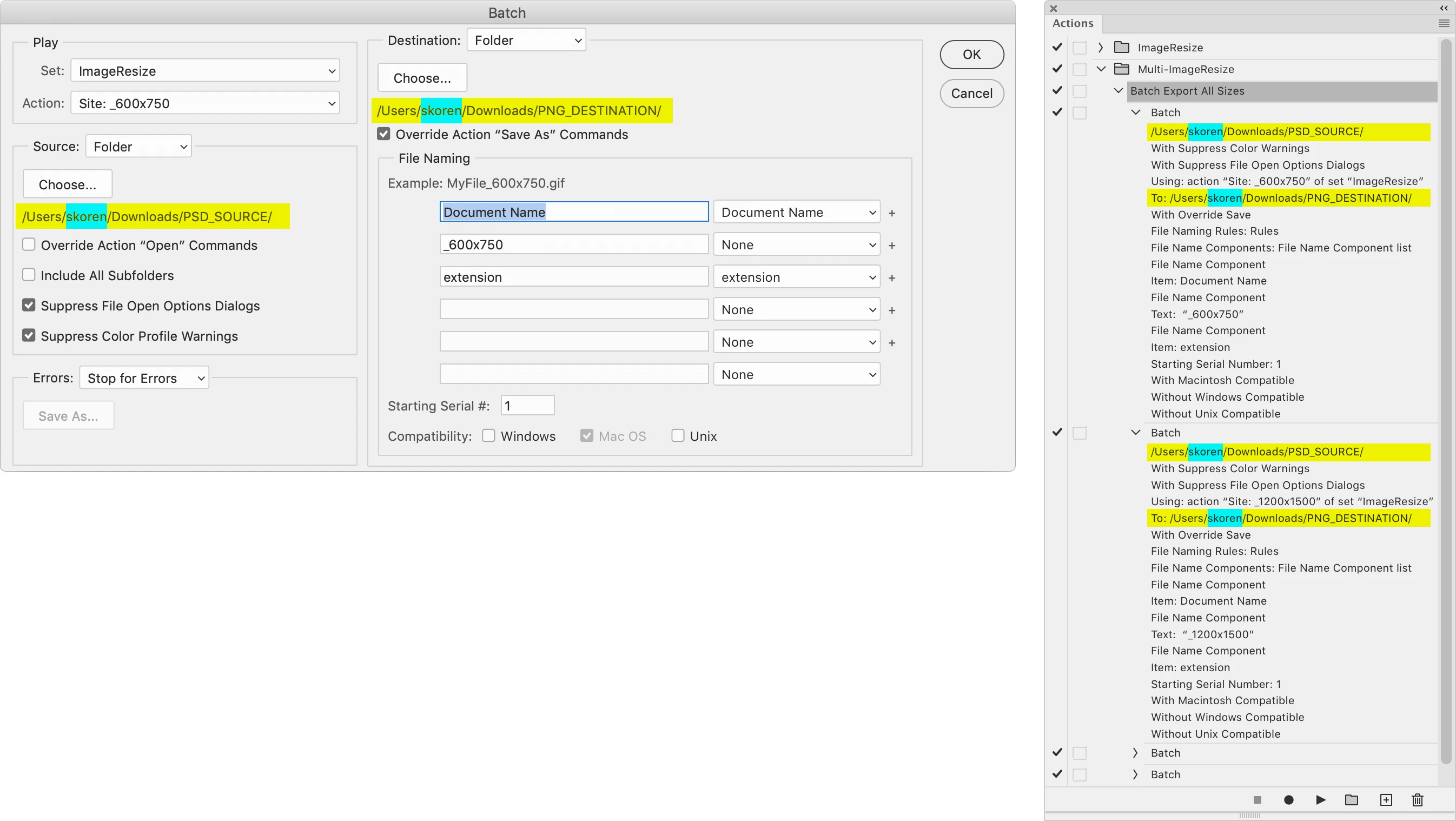Click the create new action icon
This screenshot has width=1456, height=821.
(x=1386, y=799)
